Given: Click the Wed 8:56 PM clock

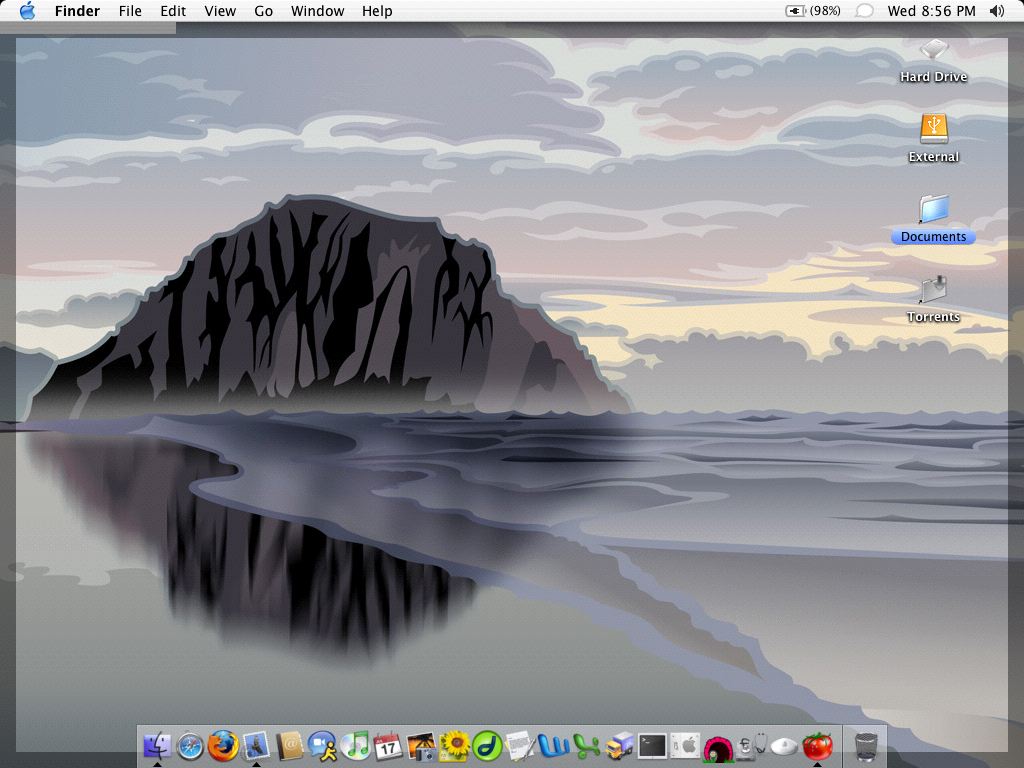Looking at the screenshot, I should (931, 11).
